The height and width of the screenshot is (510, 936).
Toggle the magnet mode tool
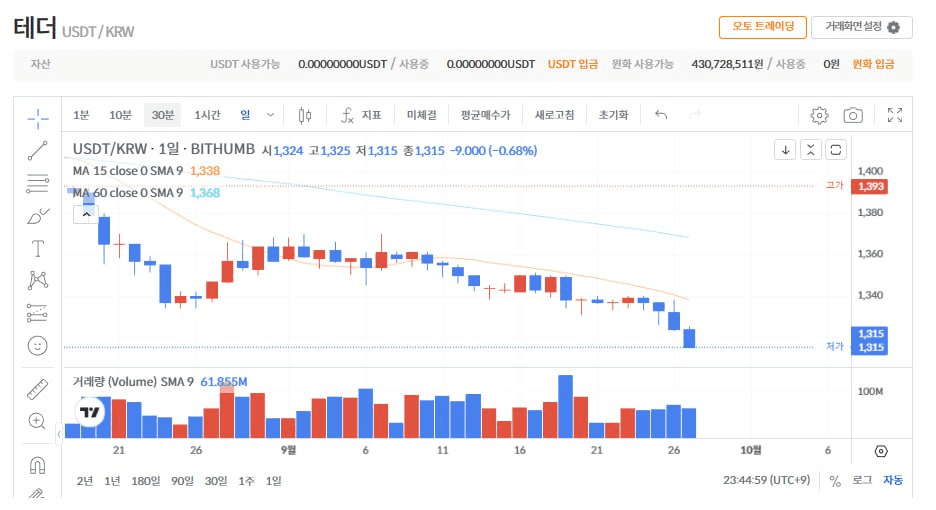(38, 465)
